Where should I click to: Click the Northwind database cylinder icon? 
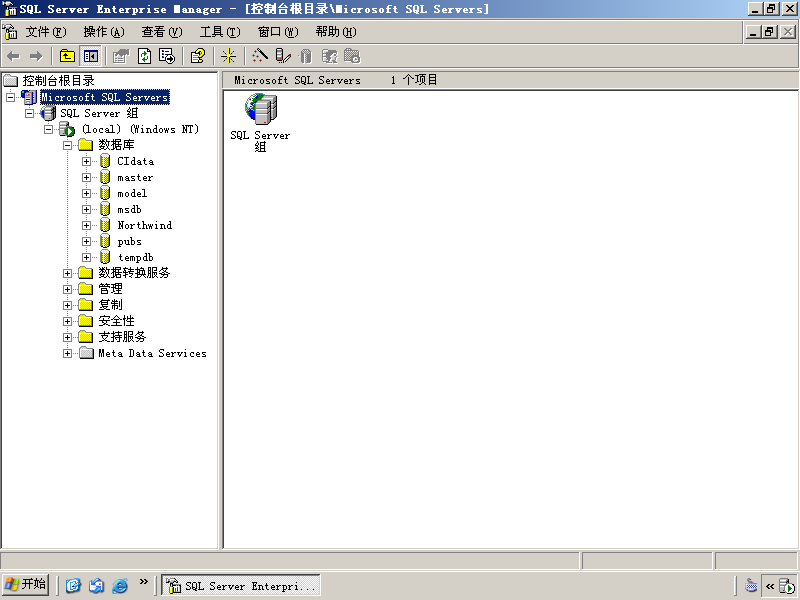pos(105,225)
